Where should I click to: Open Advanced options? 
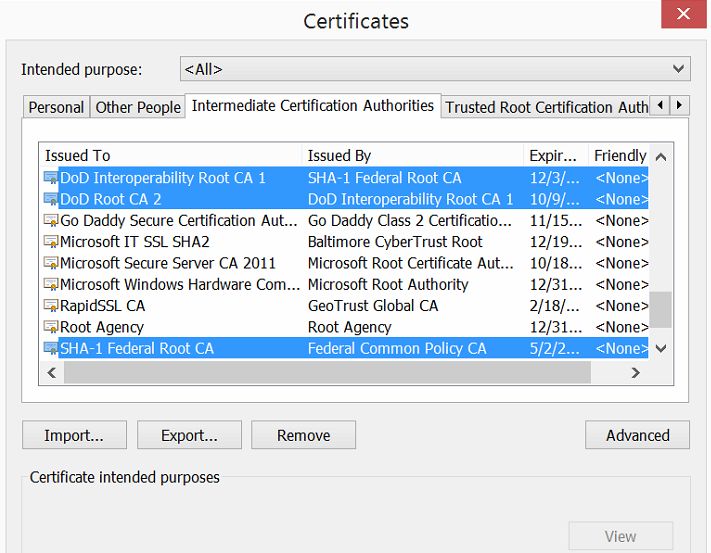(x=638, y=435)
